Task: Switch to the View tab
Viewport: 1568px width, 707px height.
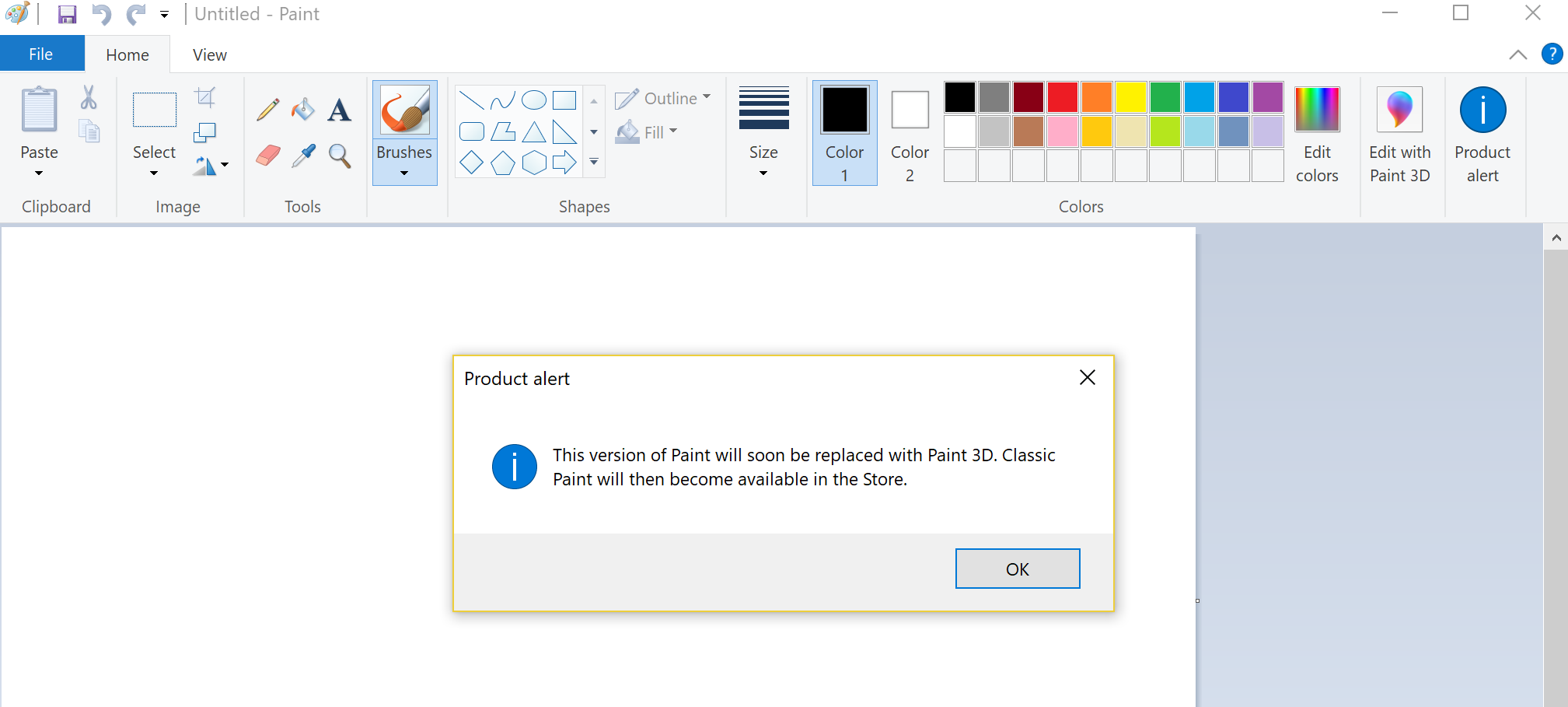Action: [209, 54]
